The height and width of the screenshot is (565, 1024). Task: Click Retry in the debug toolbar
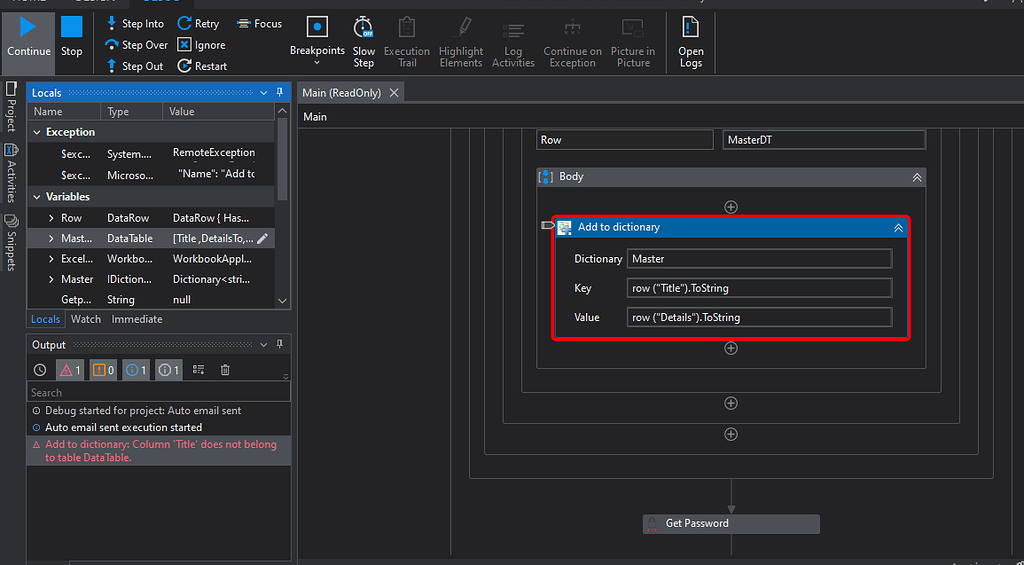coord(198,23)
